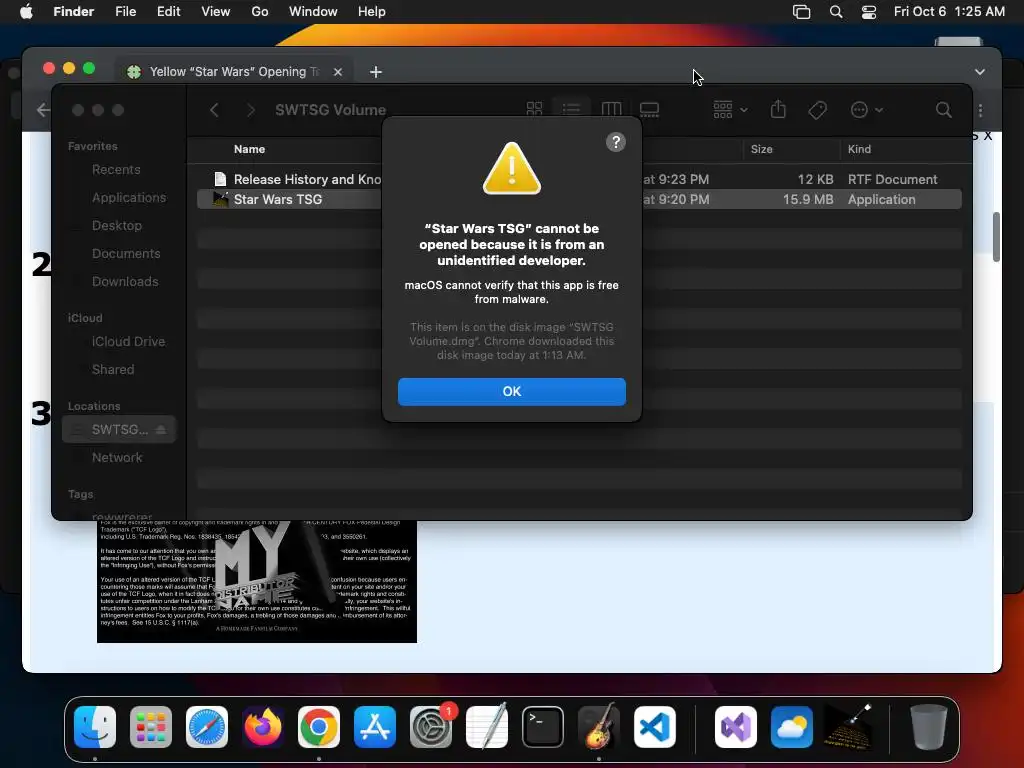Select the Yellow Star Wars browser tab
Image resolution: width=1024 pixels, height=768 pixels.
click(x=234, y=72)
